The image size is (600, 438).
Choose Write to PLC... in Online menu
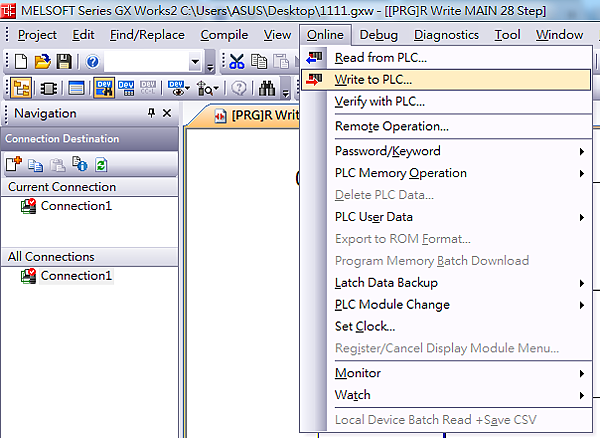point(446,80)
